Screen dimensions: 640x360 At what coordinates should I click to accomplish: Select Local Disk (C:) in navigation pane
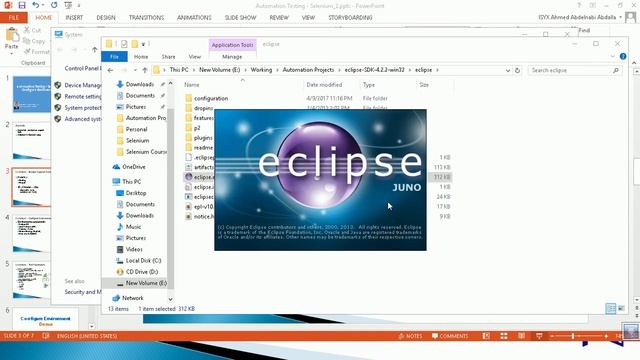(143, 260)
